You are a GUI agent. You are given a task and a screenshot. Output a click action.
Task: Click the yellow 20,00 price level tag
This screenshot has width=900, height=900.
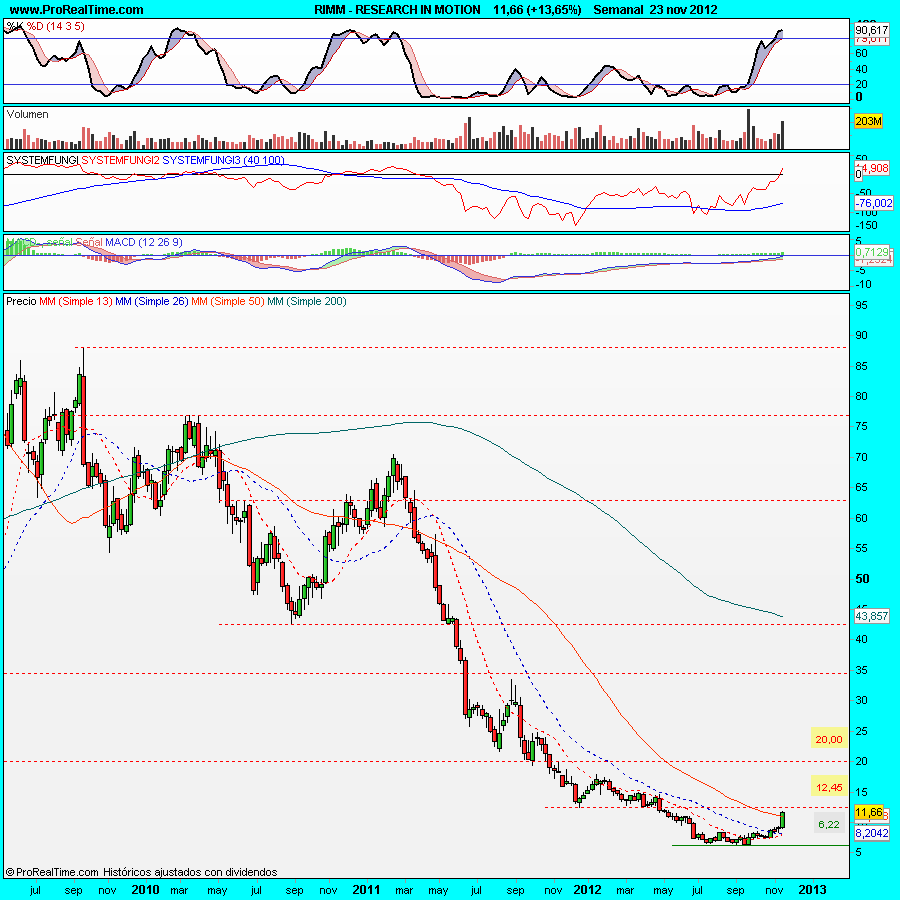(x=829, y=739)
